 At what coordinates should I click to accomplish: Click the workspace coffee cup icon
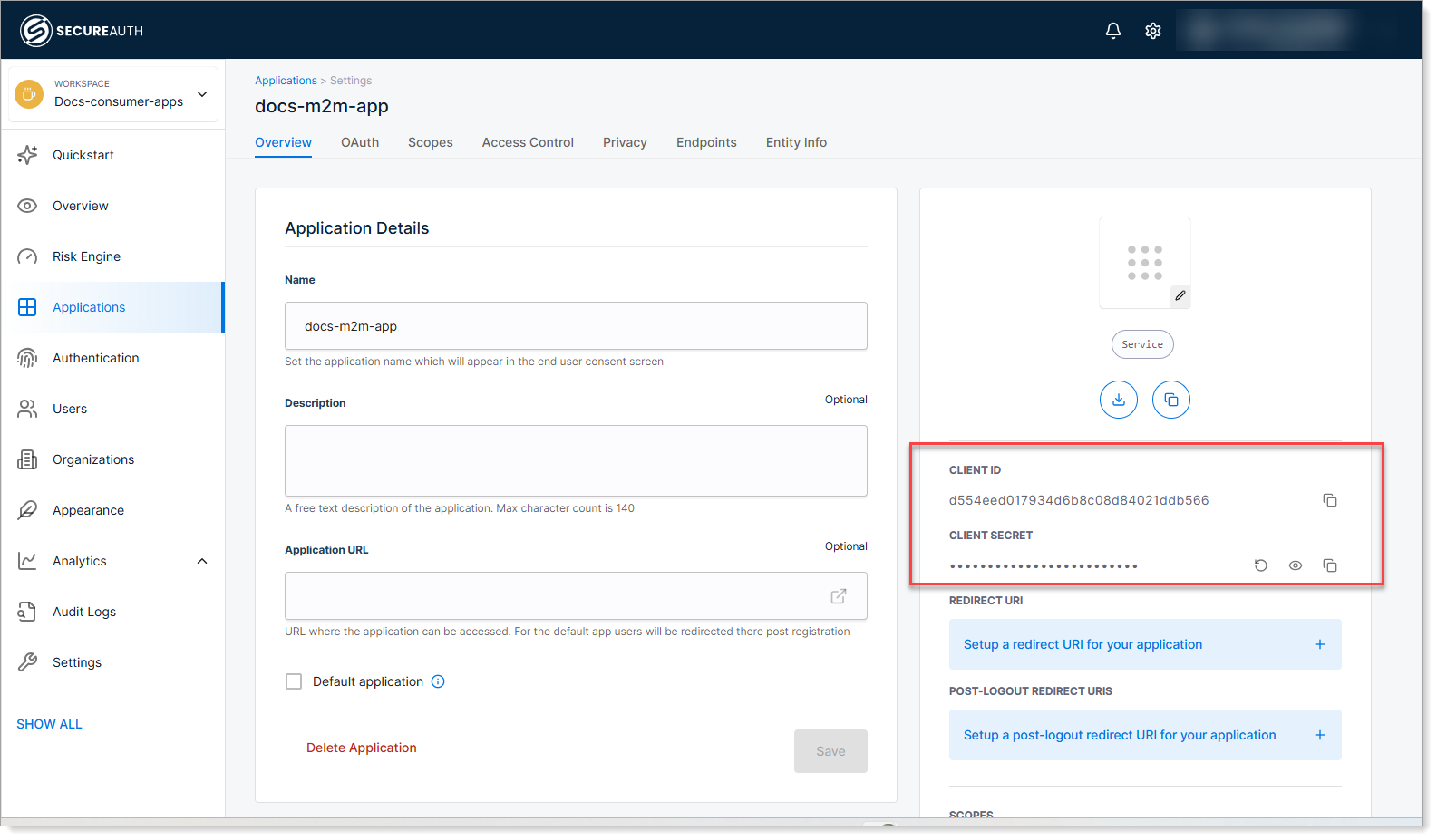click(29, 93)
